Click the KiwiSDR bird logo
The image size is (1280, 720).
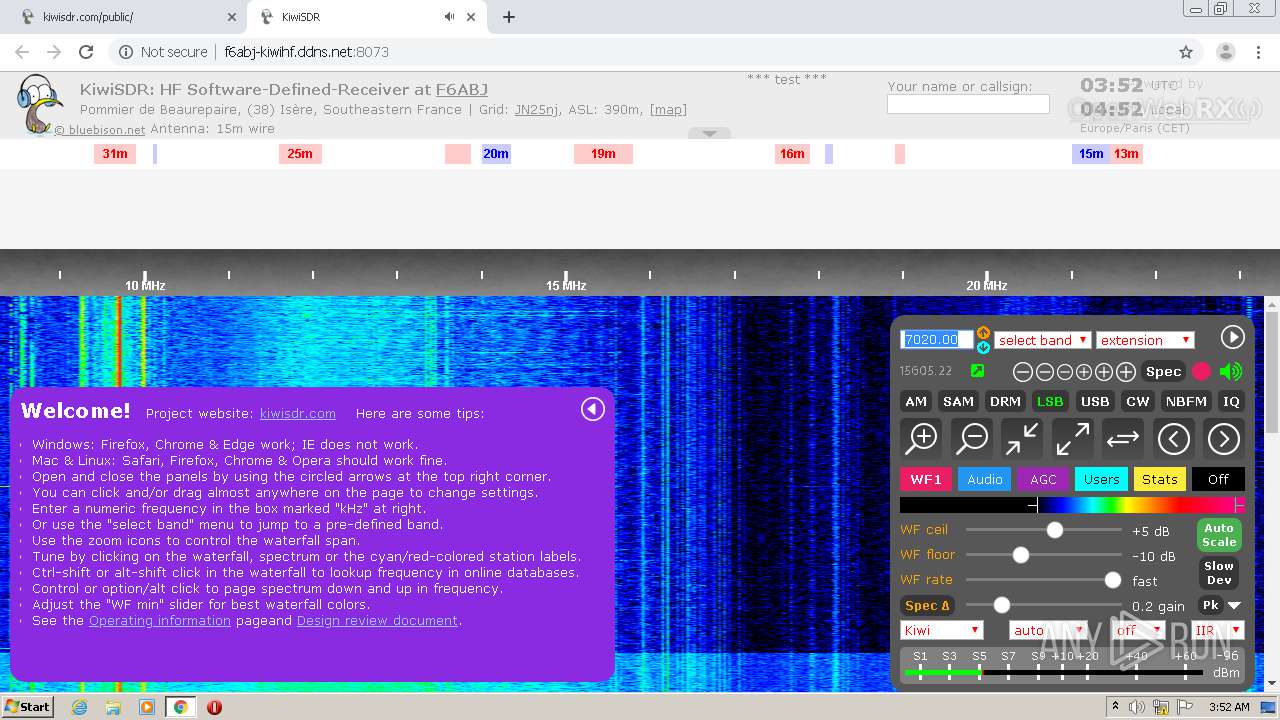(38, 104)
